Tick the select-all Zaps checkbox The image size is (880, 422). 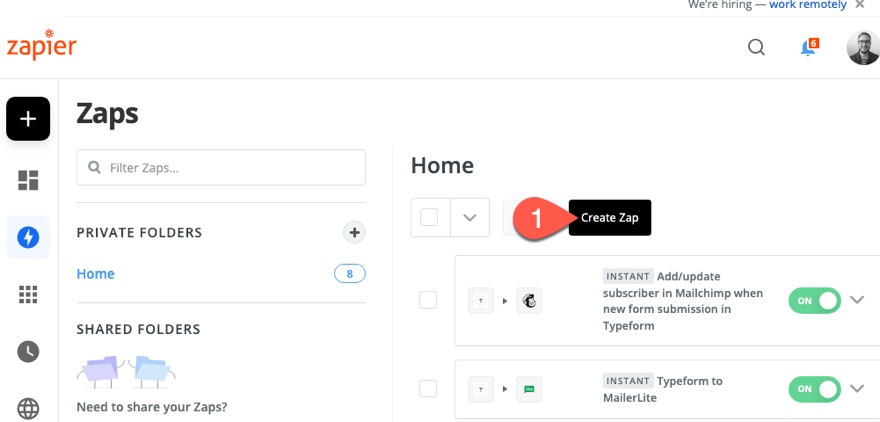click(430, 217)
